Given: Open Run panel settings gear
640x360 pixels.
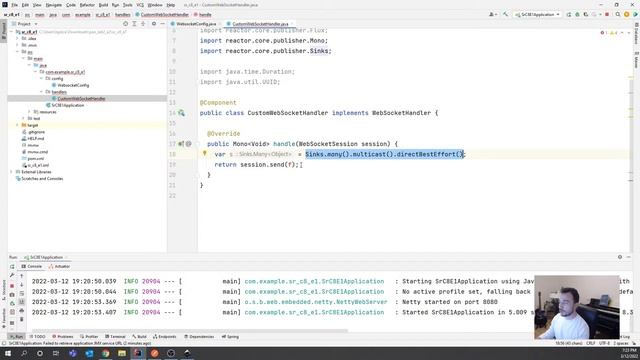Looking at the screenshot, I should pyautogui.click(x=620, y=257).
